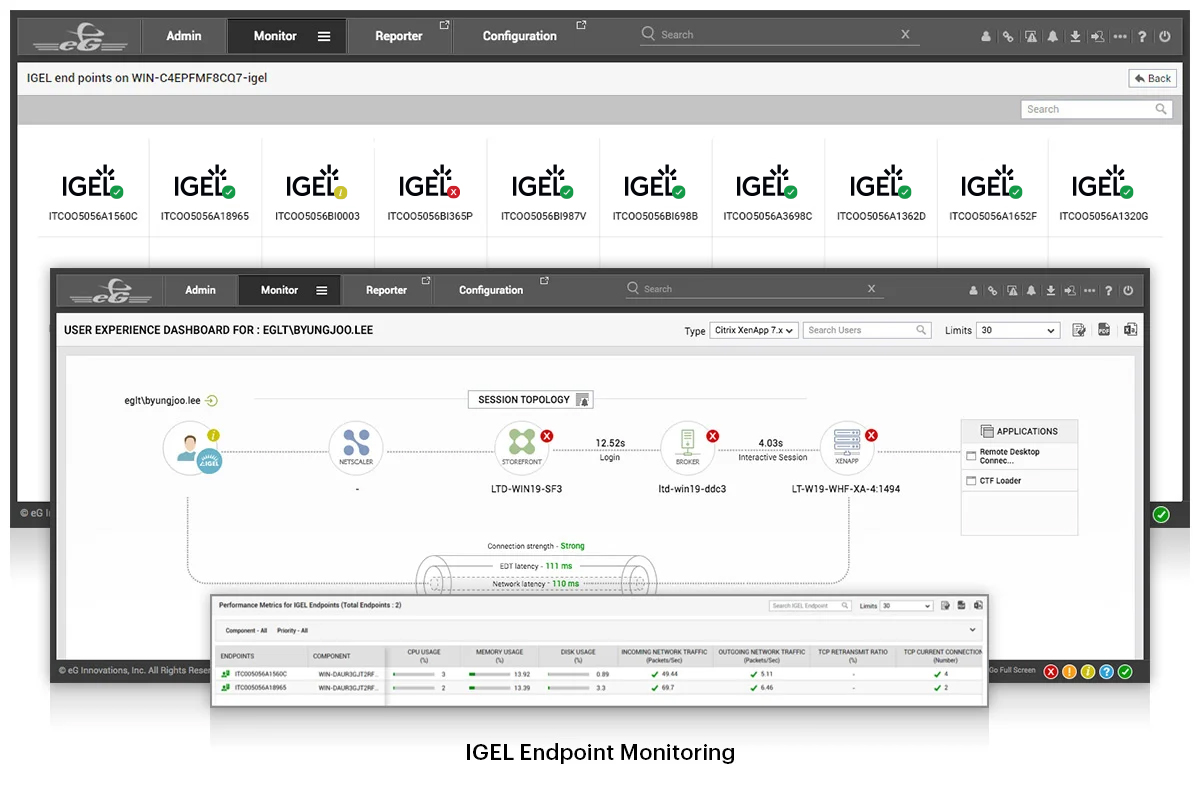The width and height of the screenshot is (1200, 790).
Task: Open the user profile icon in the IGEL end points window
Action: coord(986,36)
